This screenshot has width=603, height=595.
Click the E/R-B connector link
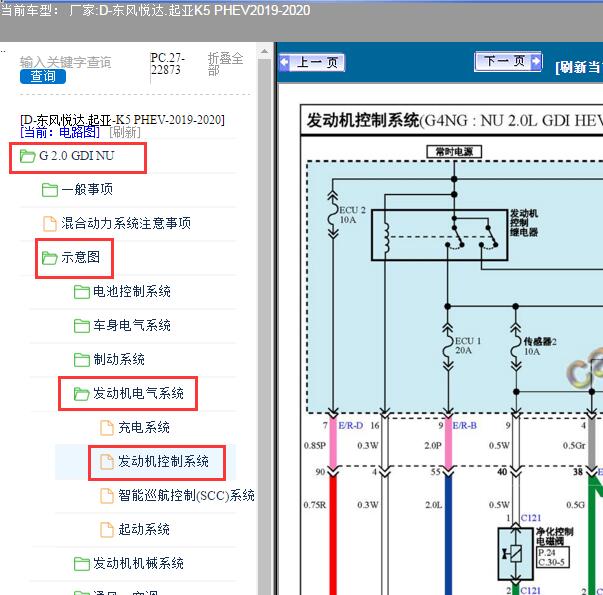pos(465,425)
